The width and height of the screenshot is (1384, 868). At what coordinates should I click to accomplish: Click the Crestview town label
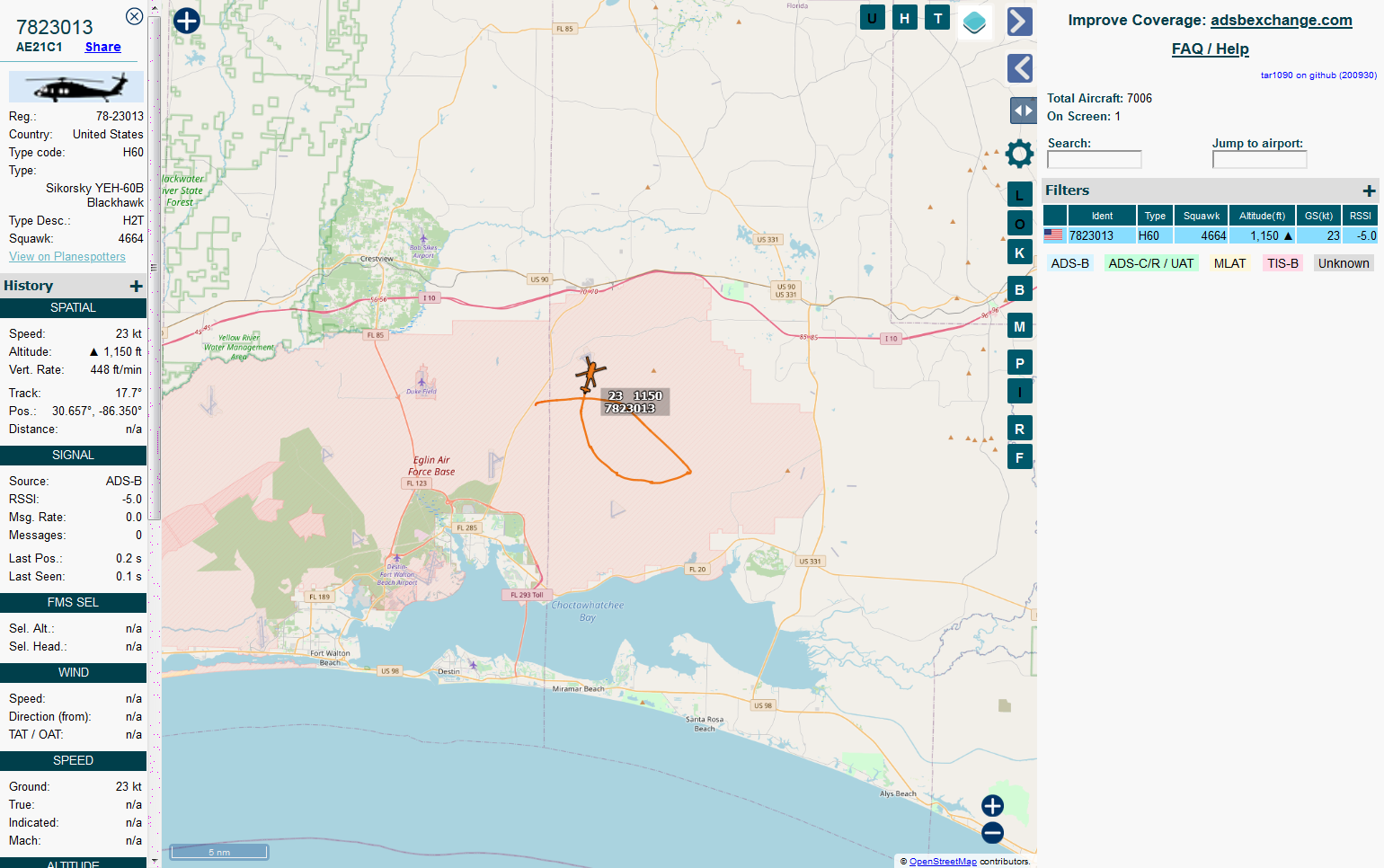coord(377,259)
